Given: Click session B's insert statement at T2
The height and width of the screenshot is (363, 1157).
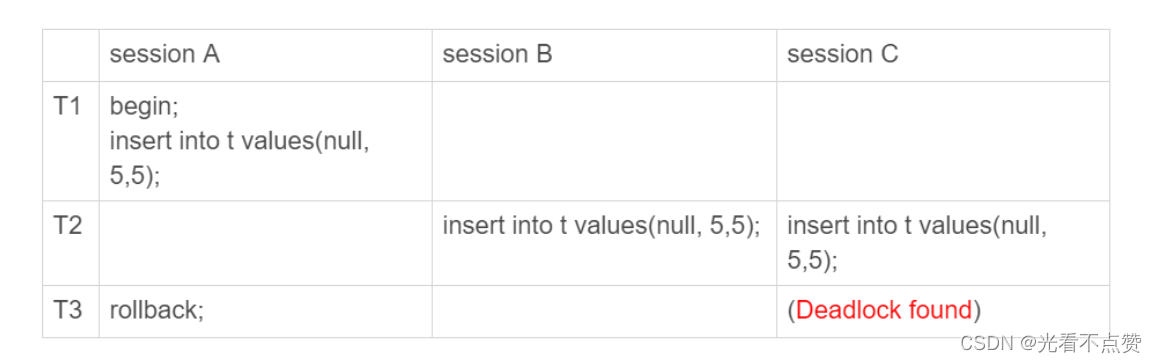Looking at the screenshot, I should click(x=601, y=227).
